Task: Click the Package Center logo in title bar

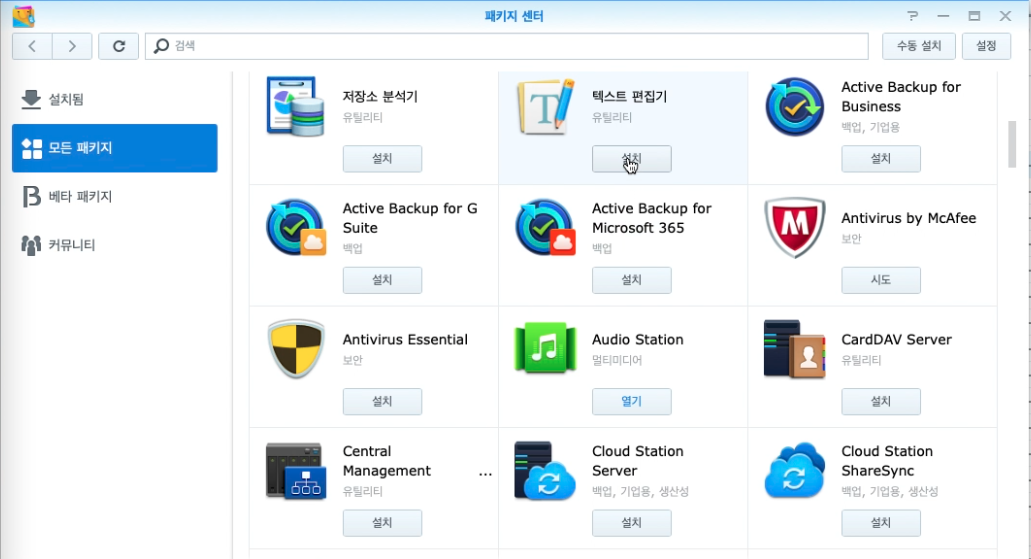Action: pyautogui.click(x=23, y=16)
